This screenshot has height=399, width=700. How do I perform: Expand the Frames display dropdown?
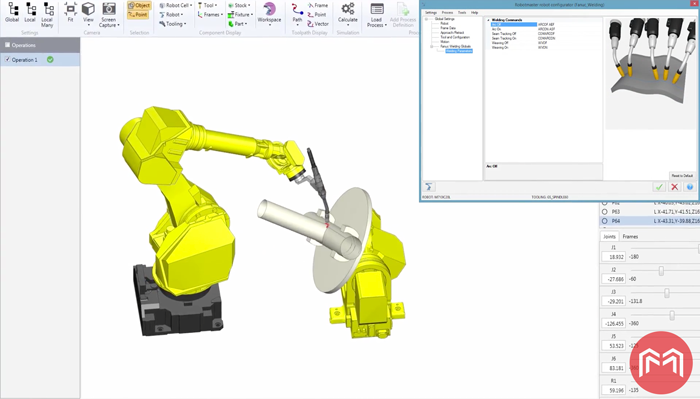210,15
